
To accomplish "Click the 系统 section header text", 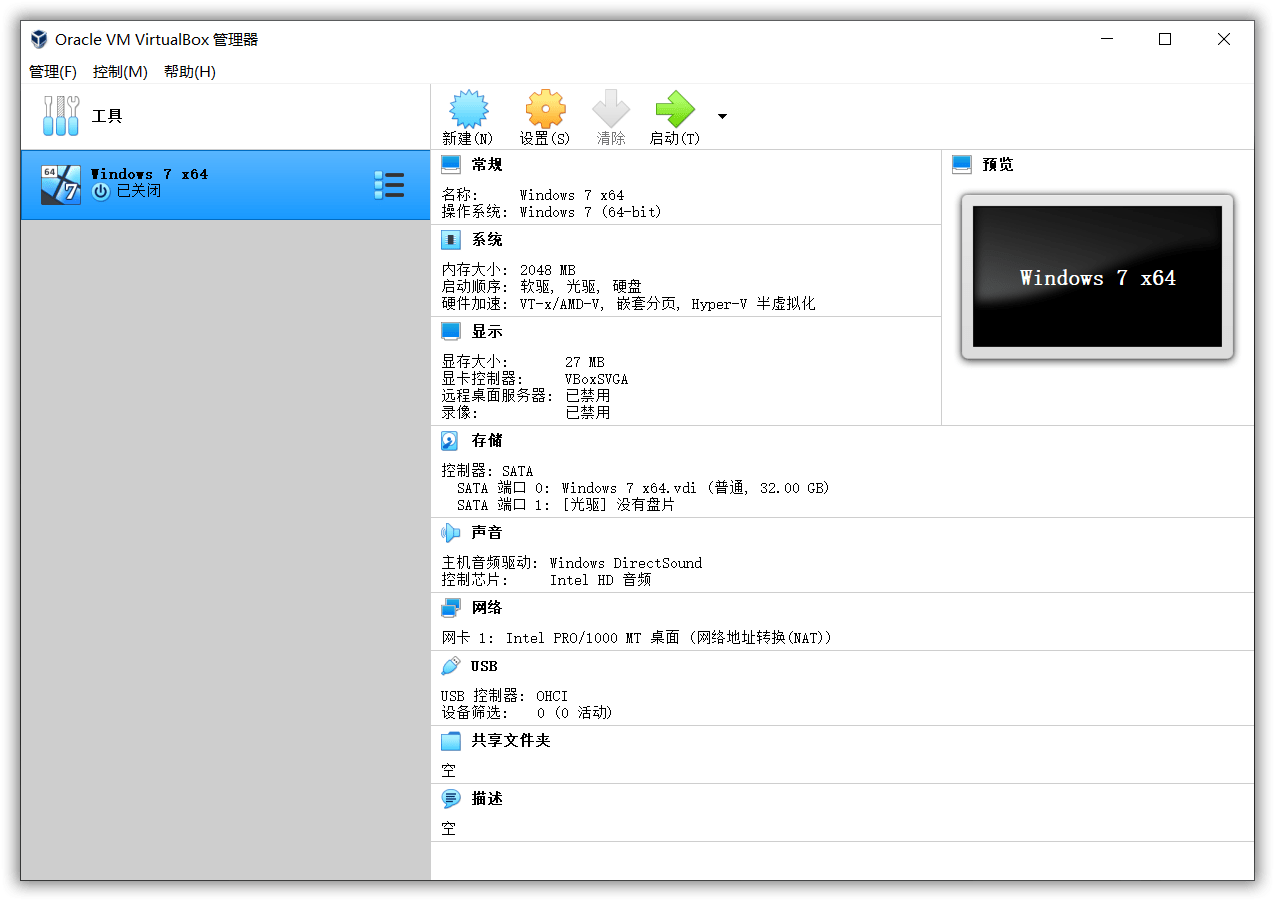I will 487,239.
